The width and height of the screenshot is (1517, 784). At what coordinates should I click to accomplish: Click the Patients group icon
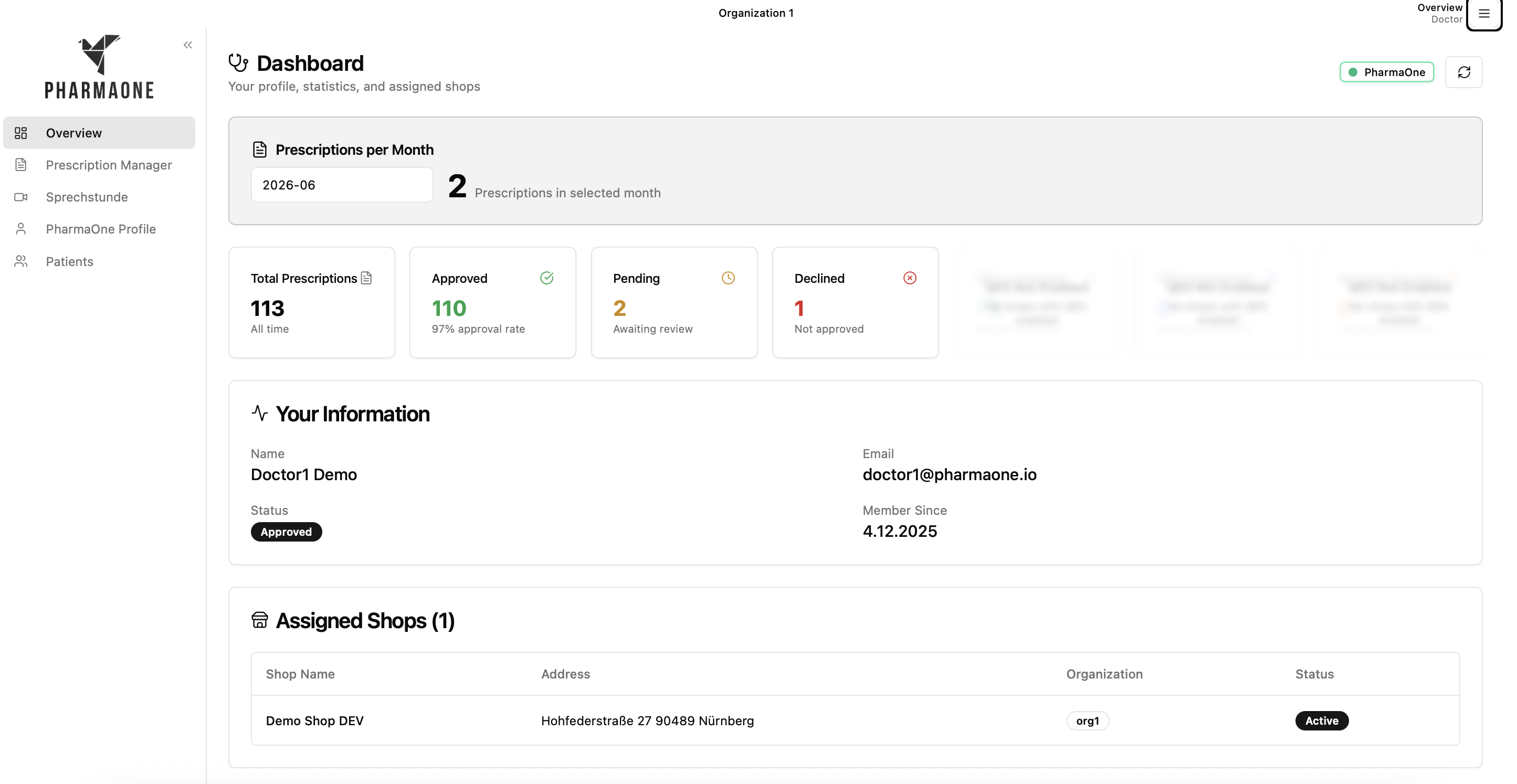(20, 261)
